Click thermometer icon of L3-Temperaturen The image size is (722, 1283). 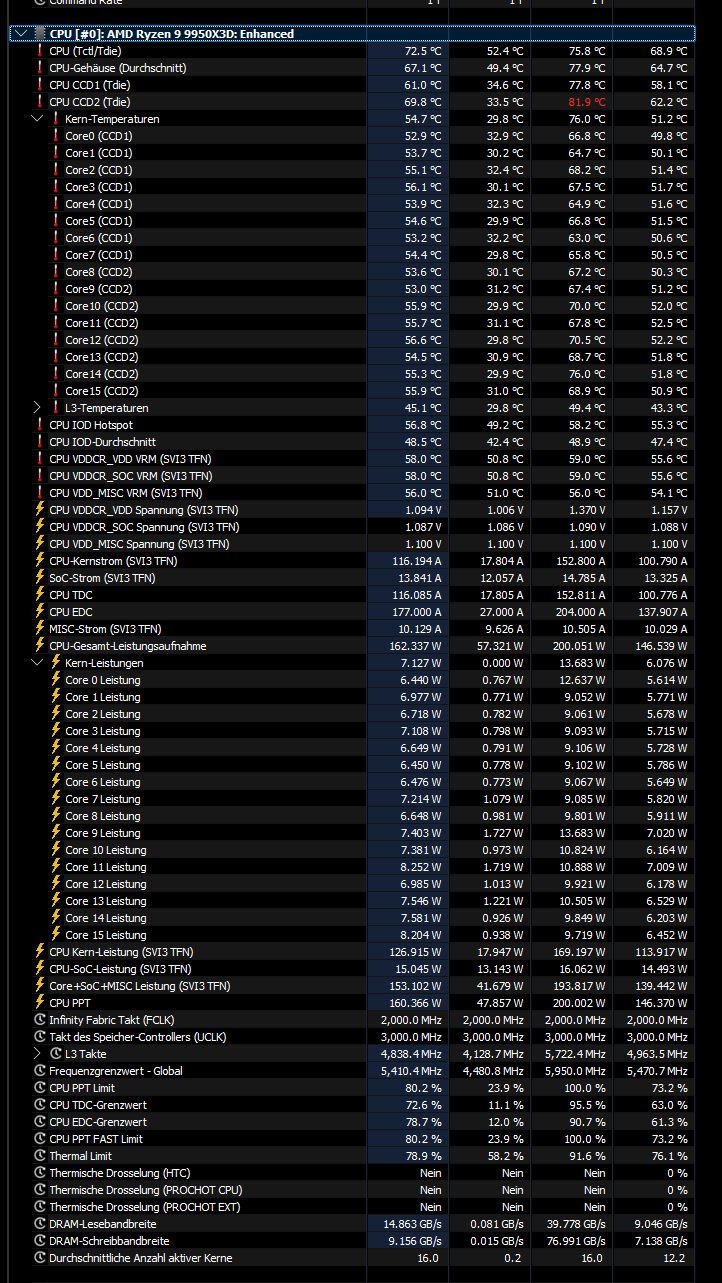click(x=56, y=408)
